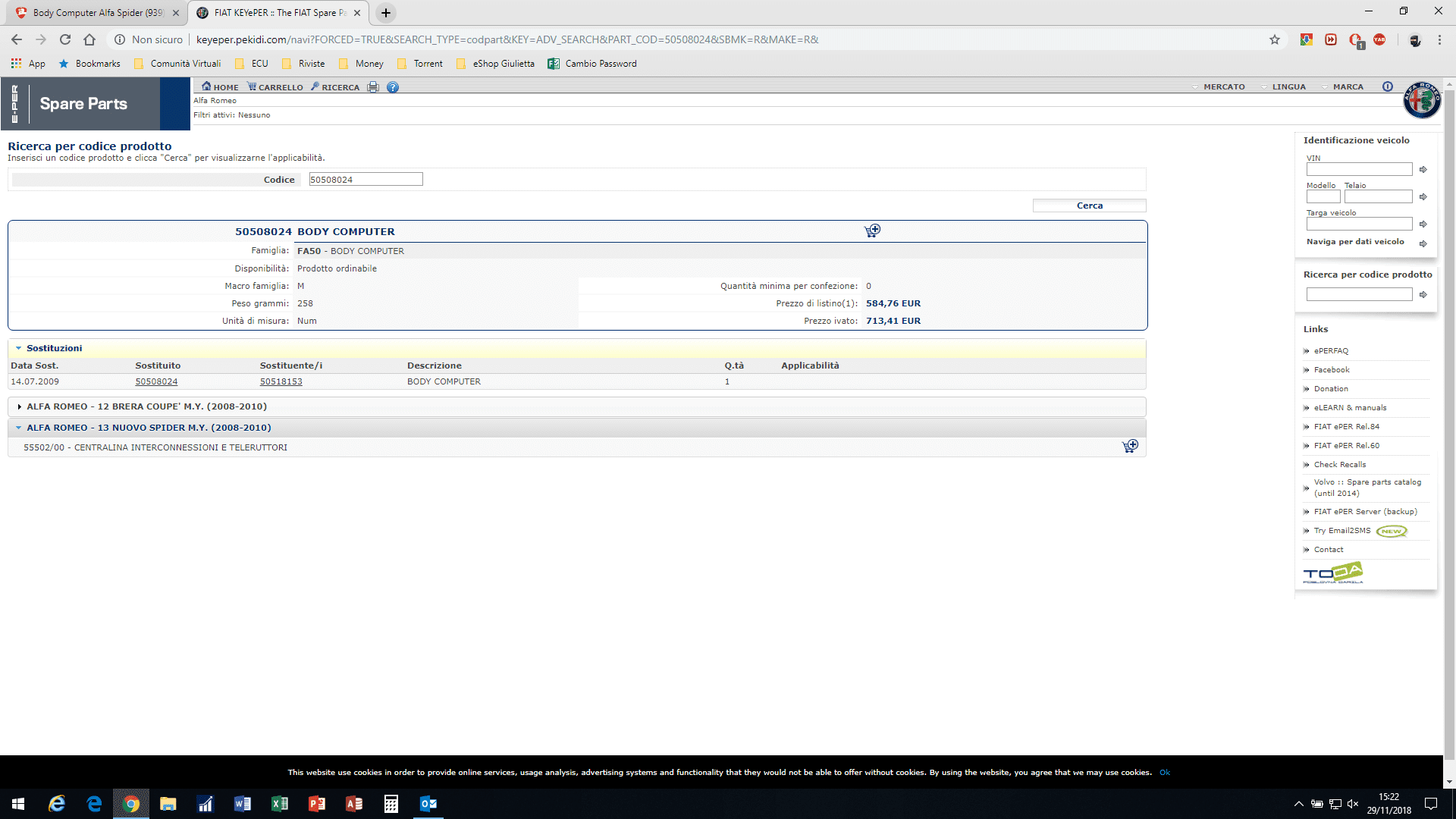Open the Money bookmarks folder
1456x819 pixels.
(361, 64)
